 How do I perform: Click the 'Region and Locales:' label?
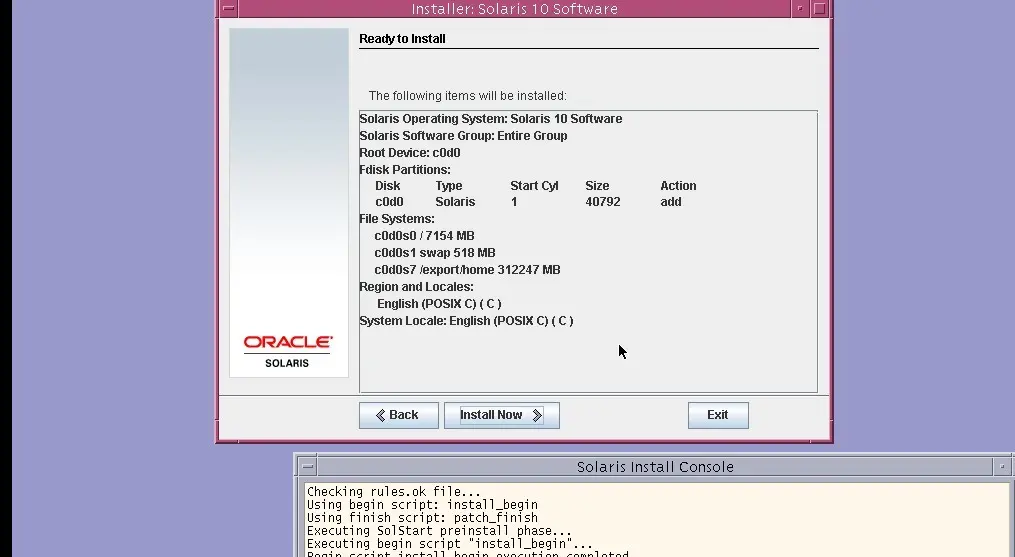coord(416,287)
